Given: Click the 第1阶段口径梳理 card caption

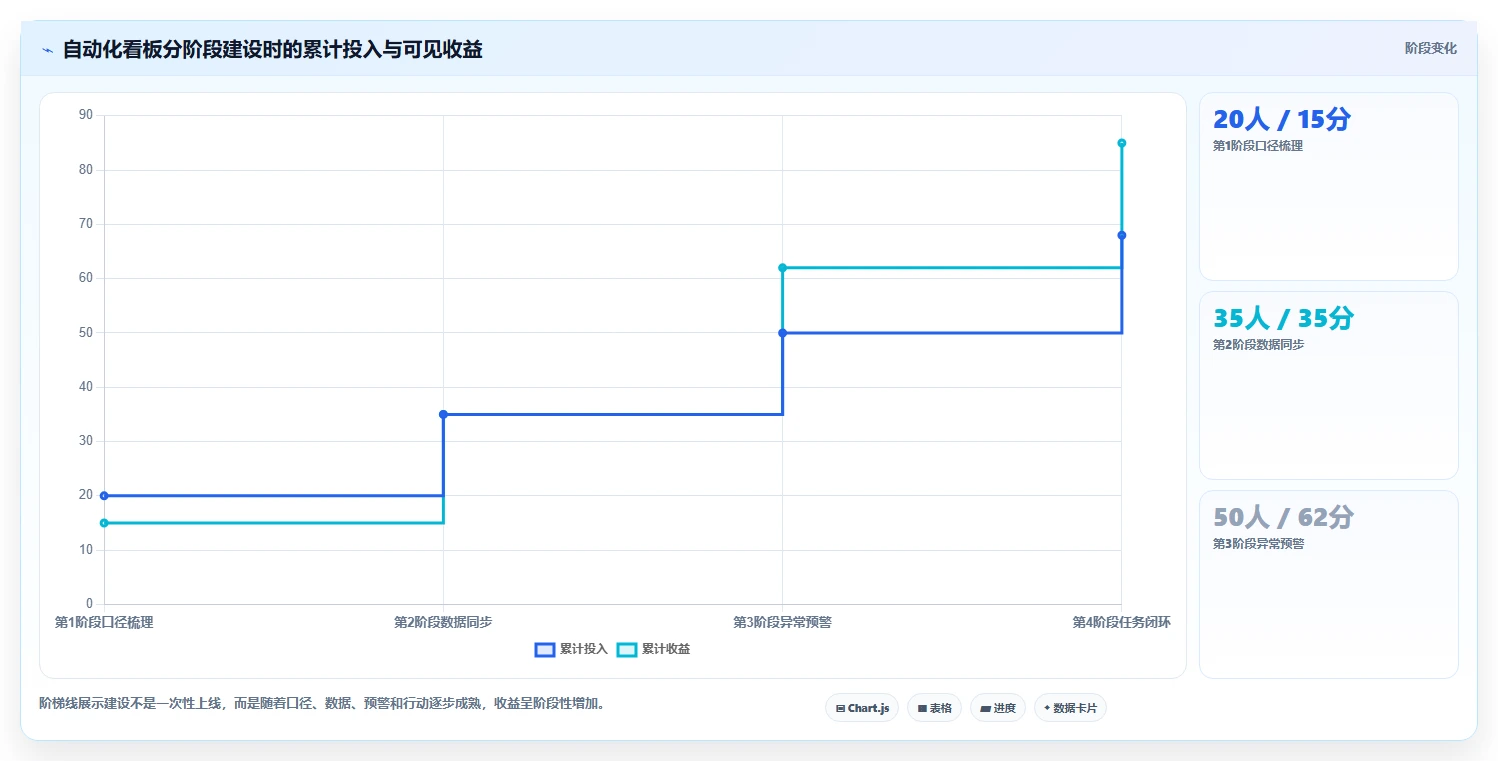Looking at the screenshot, I should (1258, 146).
